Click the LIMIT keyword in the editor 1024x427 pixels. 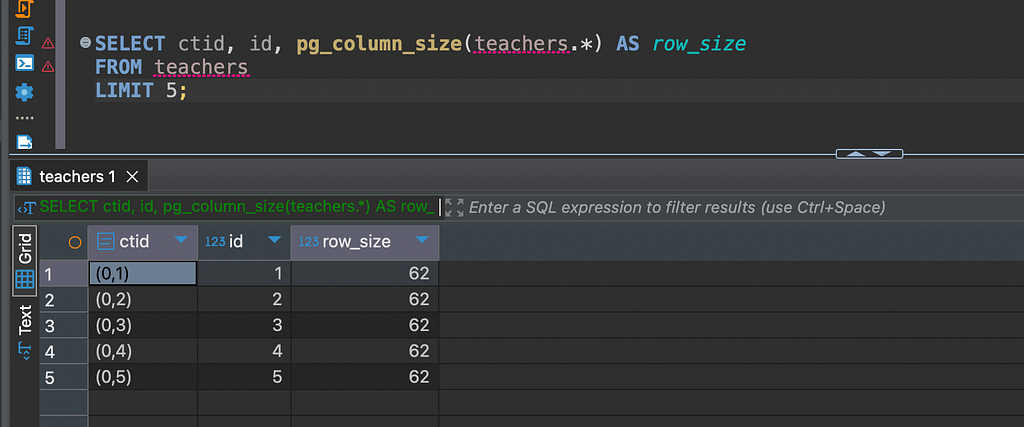(124, 90)
